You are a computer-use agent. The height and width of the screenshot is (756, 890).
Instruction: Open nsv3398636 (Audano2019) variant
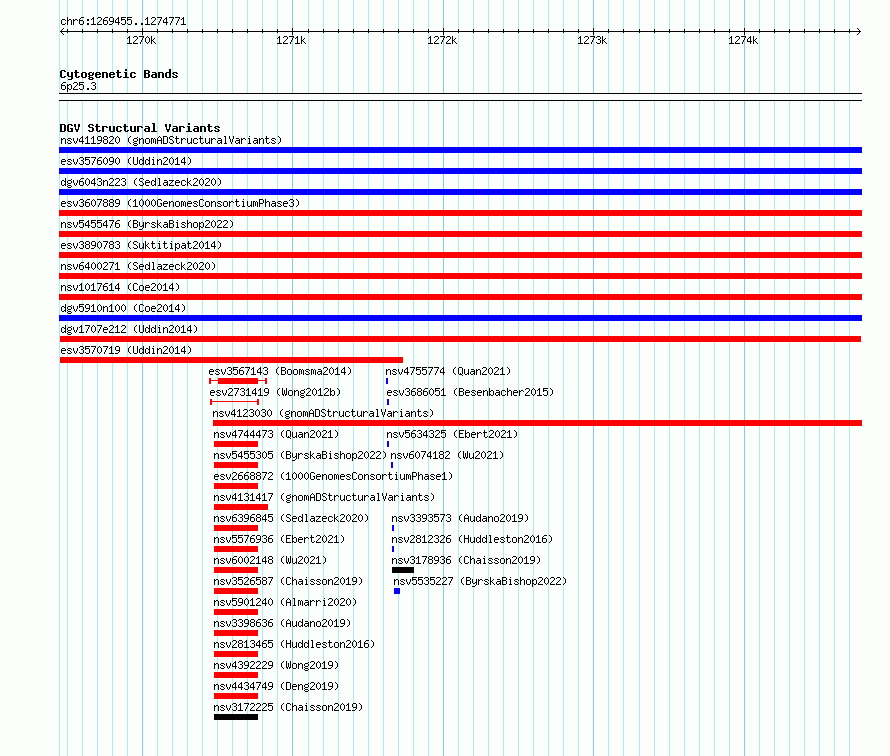click(x=282, y=623)
